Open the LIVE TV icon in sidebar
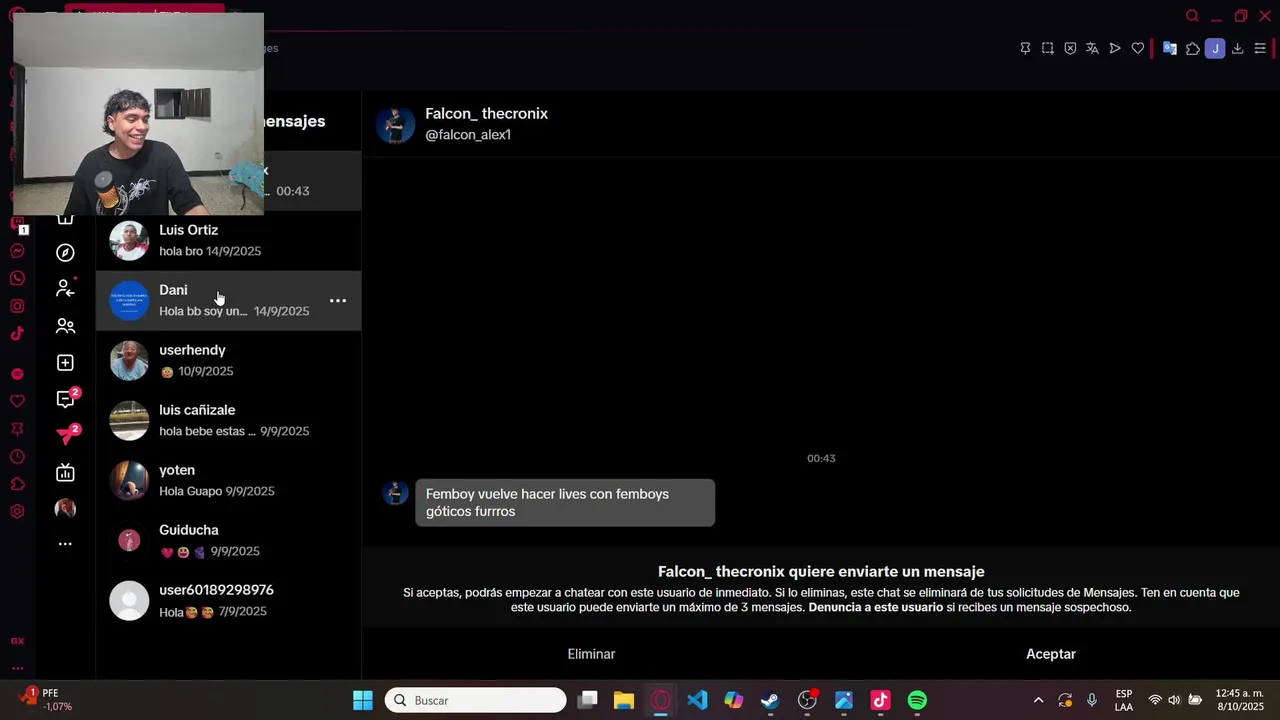This screenshot has width=1280, height=720. point(65,472)
